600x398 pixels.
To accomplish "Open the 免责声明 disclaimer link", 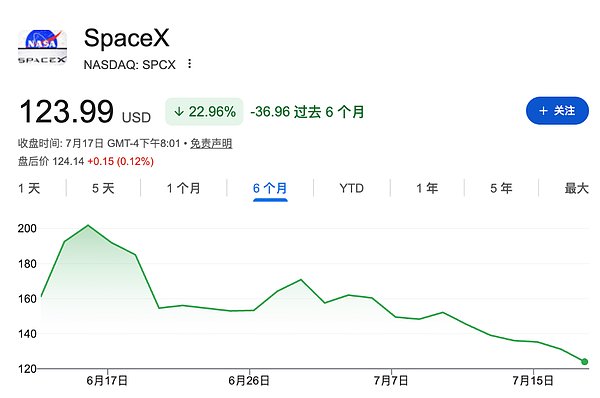I will [x=211, y=144].
